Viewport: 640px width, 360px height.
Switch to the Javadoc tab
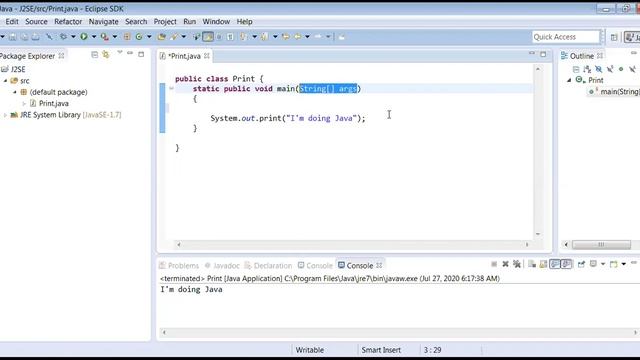point(222,266)
